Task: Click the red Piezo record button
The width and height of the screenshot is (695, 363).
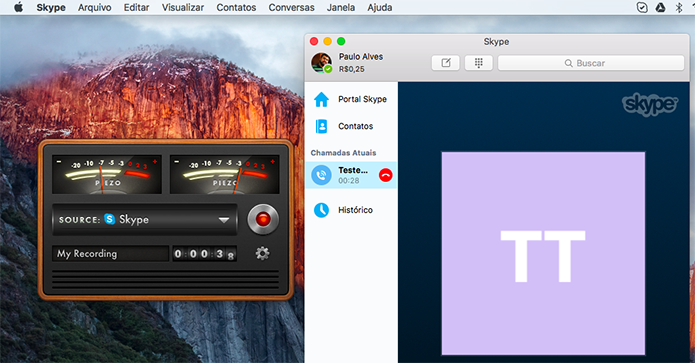Action: coord(263,219)
